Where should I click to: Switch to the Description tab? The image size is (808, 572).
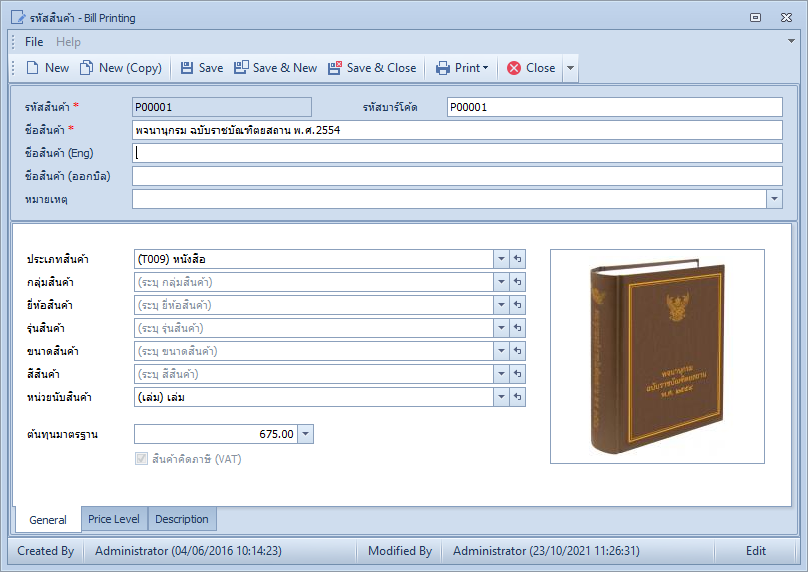[x=182, y=519]
